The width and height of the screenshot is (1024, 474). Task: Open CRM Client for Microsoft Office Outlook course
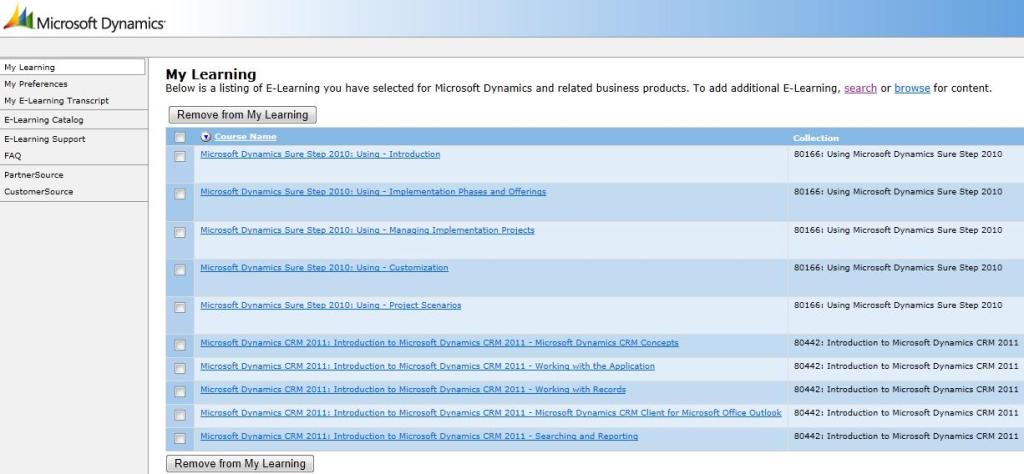coord(490,413)
